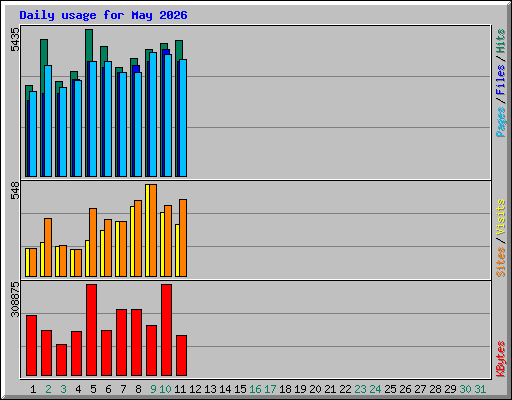
Task: Click the Hits legend label
Action: coord(501,41)
